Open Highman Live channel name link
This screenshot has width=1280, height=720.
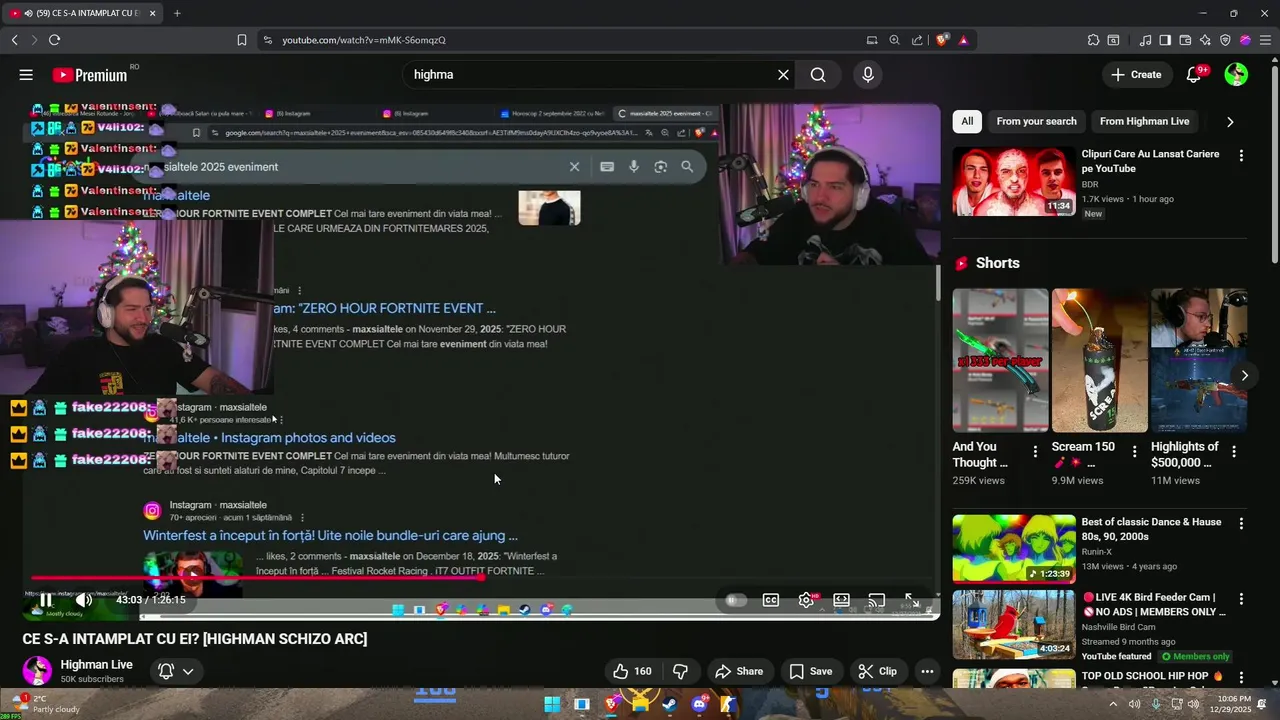point(96,664)
